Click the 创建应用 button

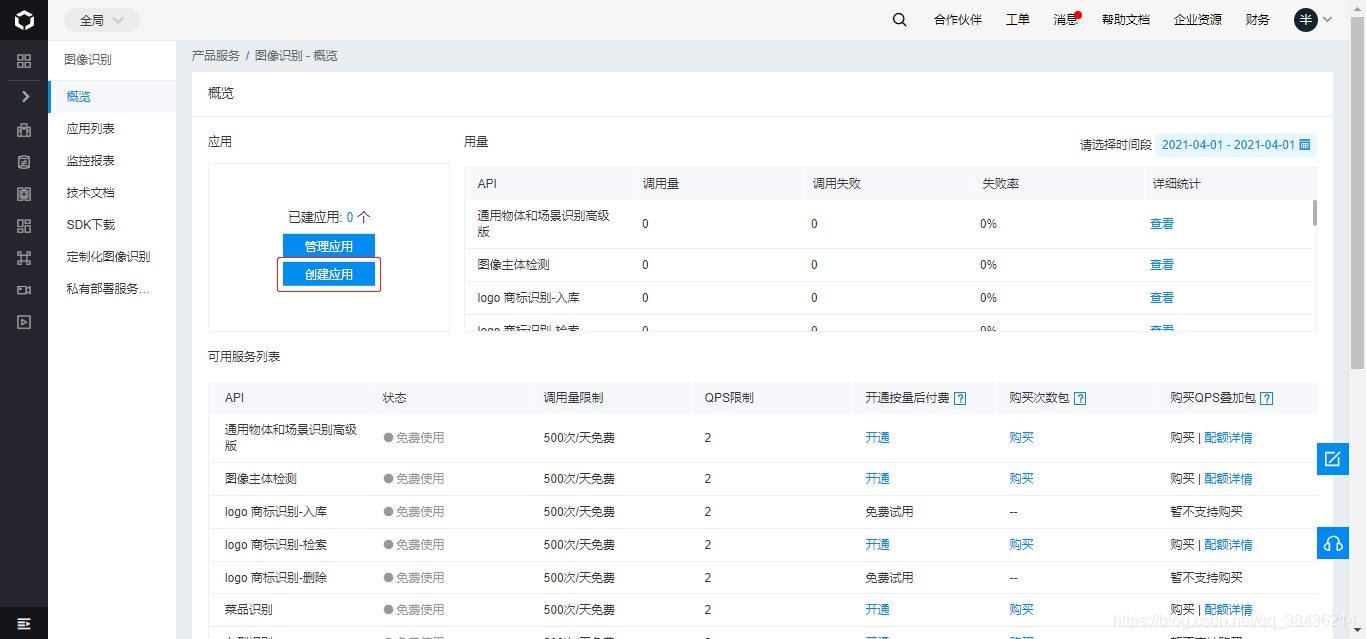click(x=329, y=274)
